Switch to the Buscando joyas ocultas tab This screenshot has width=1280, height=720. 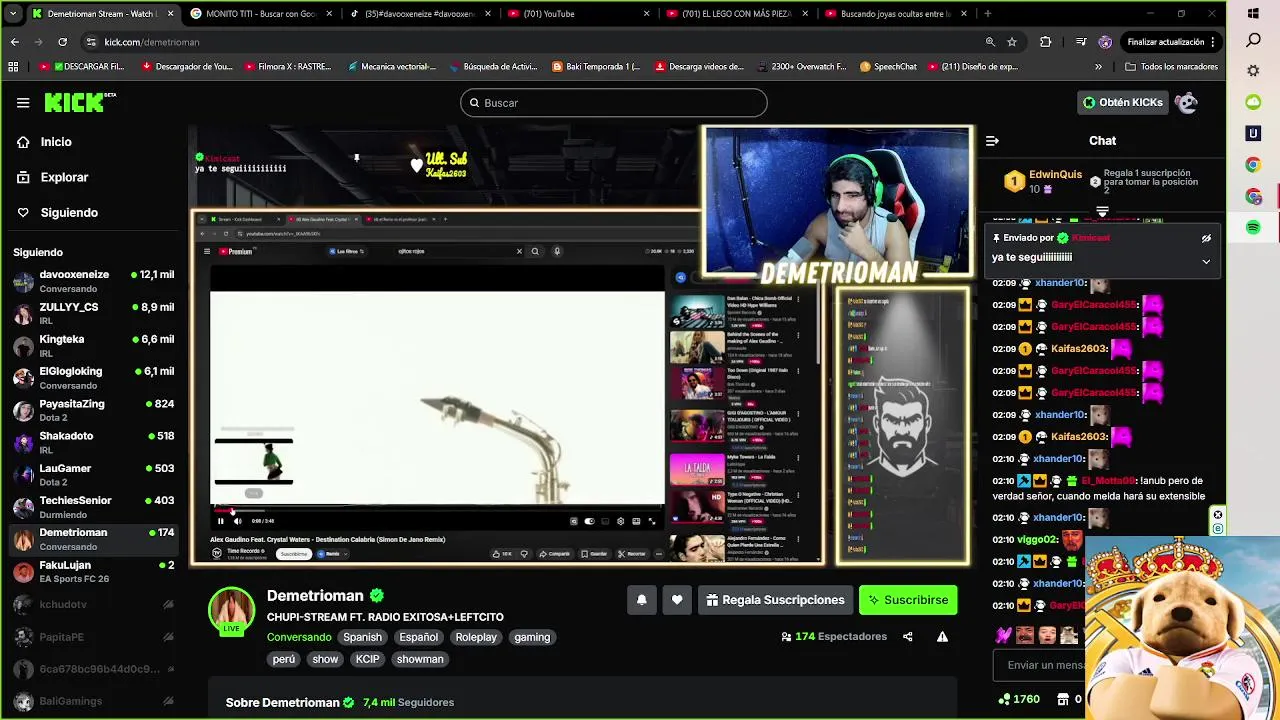pos(895,14)
